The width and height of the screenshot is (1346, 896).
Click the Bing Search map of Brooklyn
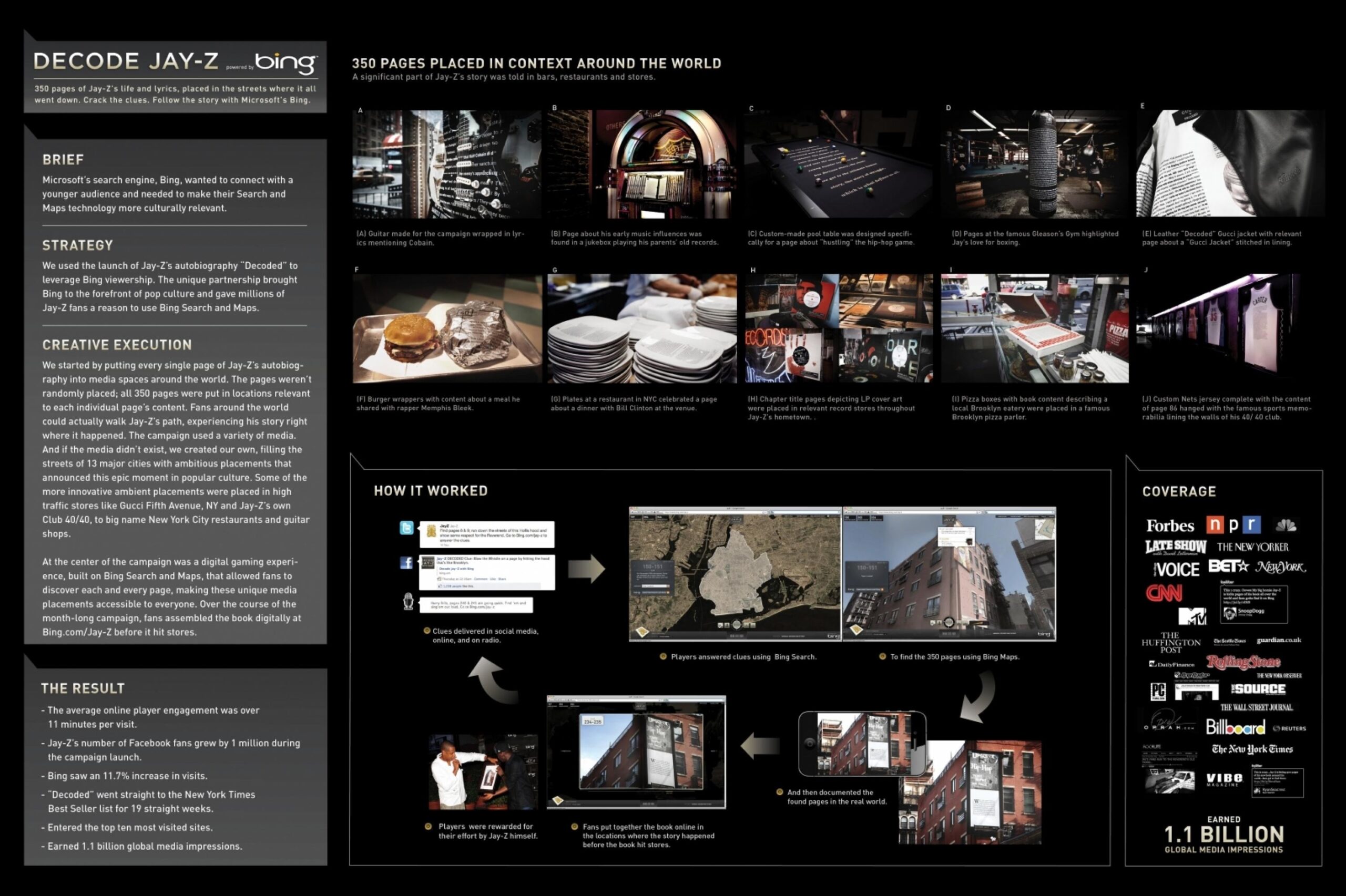(735, 574)
